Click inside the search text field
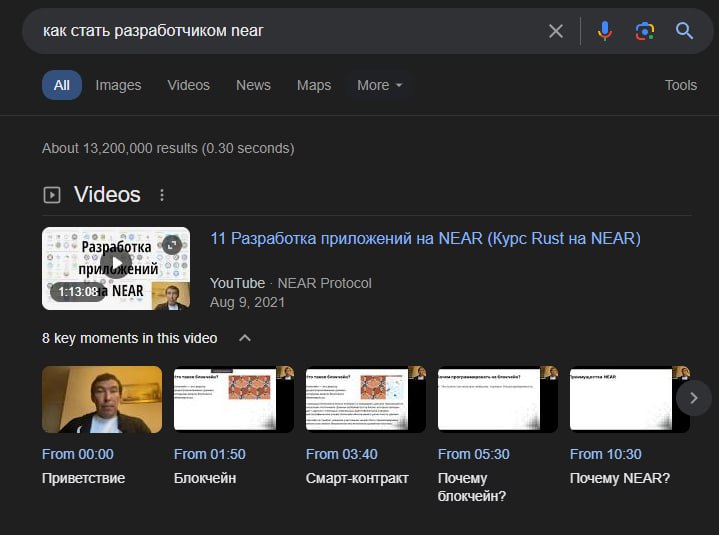This screenshot has width=719, height=535. (280, 31)
